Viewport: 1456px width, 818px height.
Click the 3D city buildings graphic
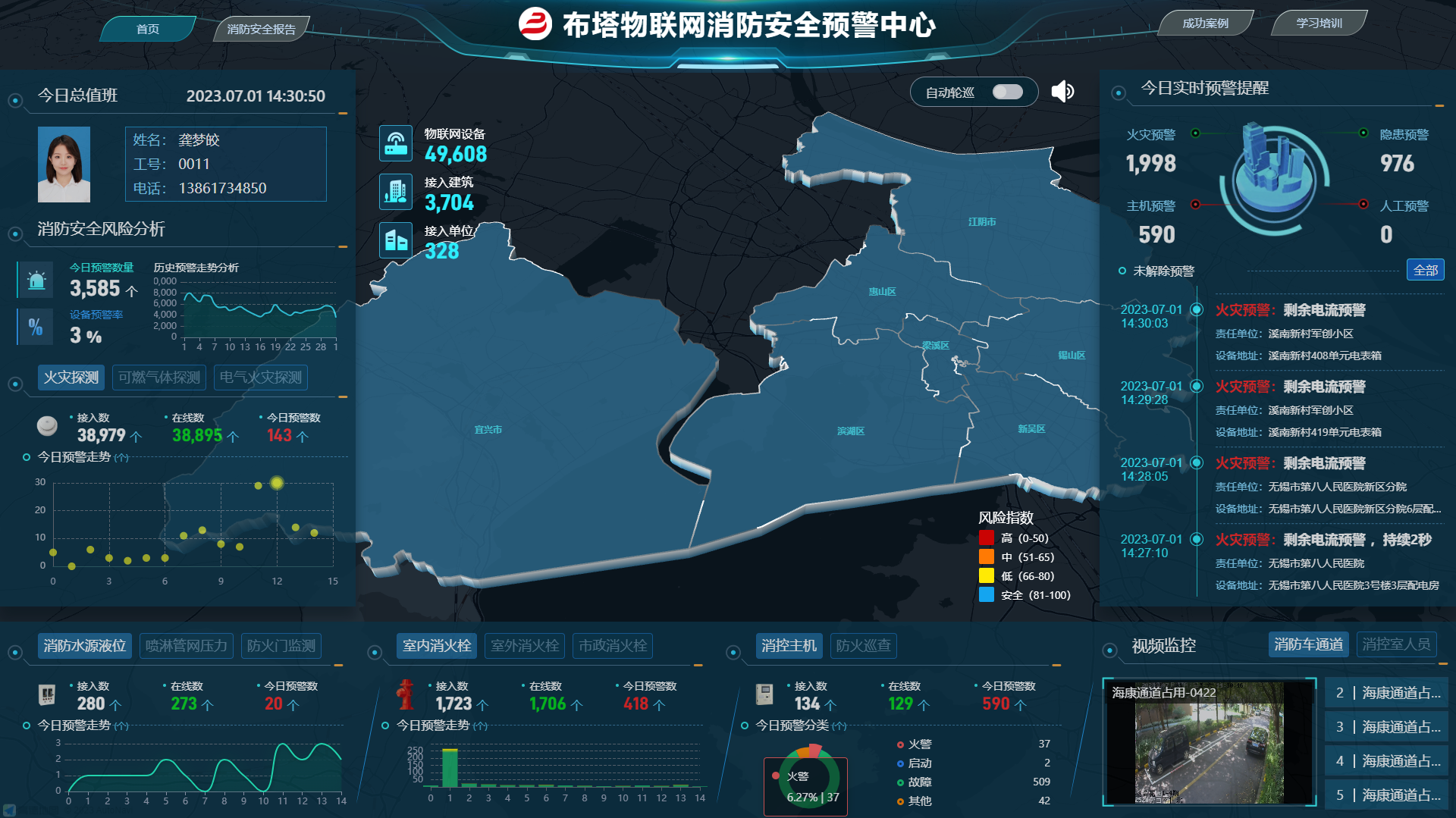tap(1273, 170)
